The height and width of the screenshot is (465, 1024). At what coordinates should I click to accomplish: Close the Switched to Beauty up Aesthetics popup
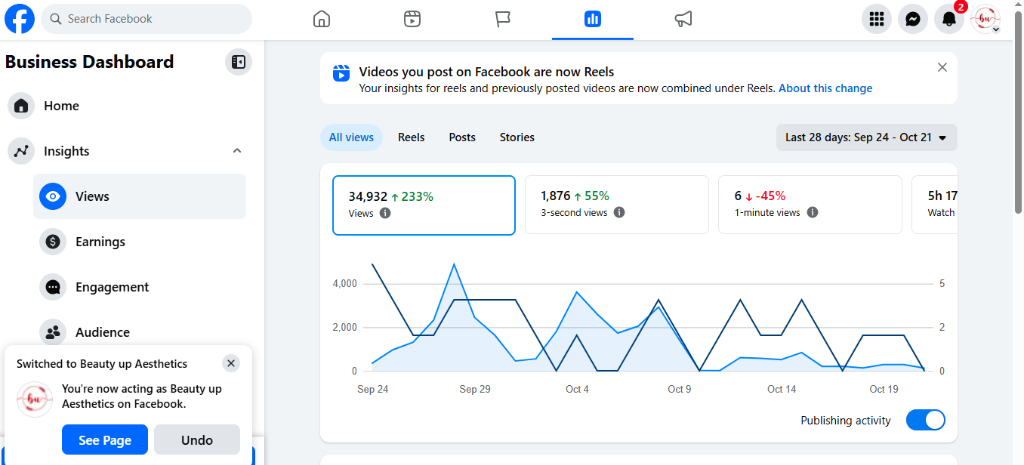click(230, 363)
